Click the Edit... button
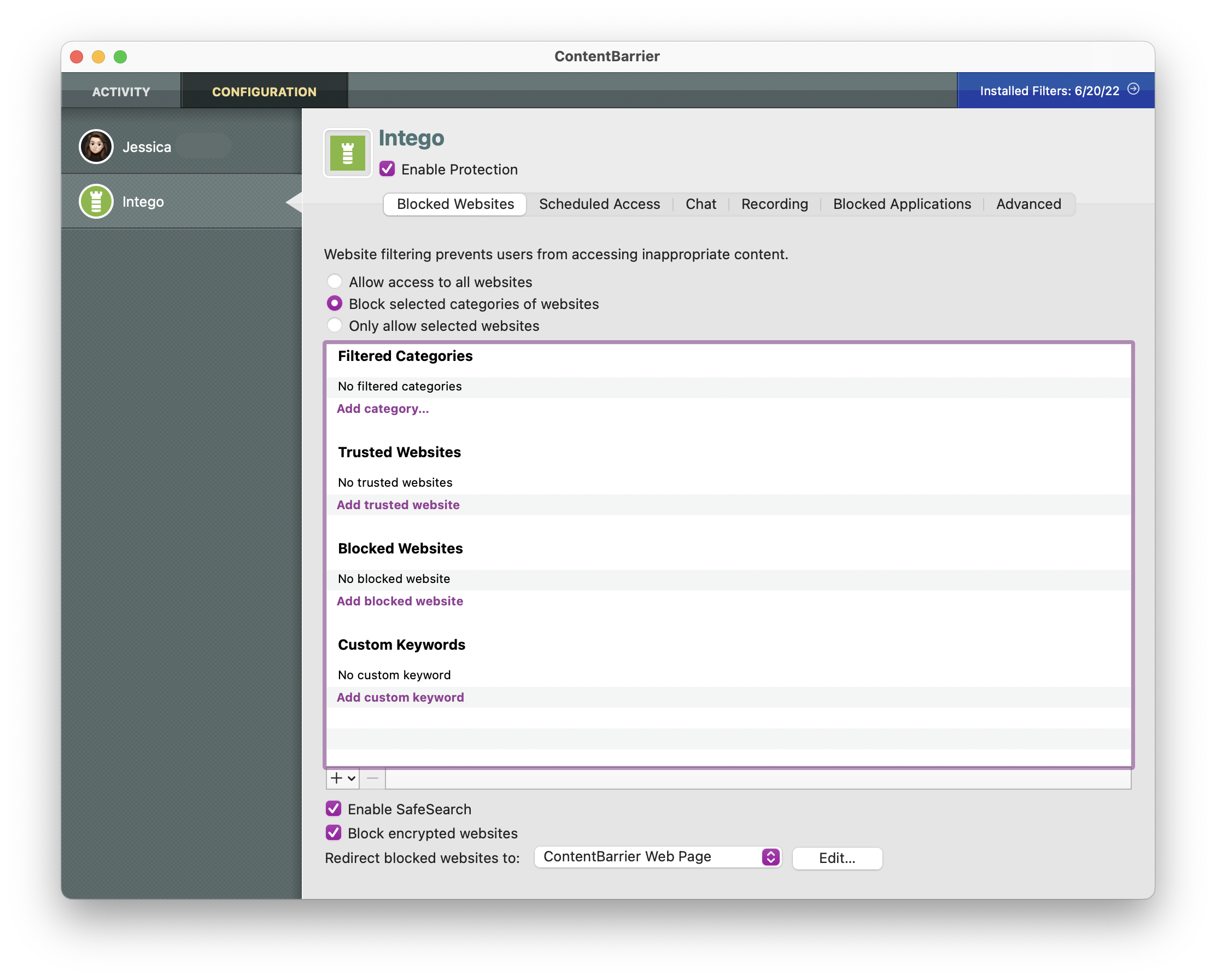 (x=838, y=859)
